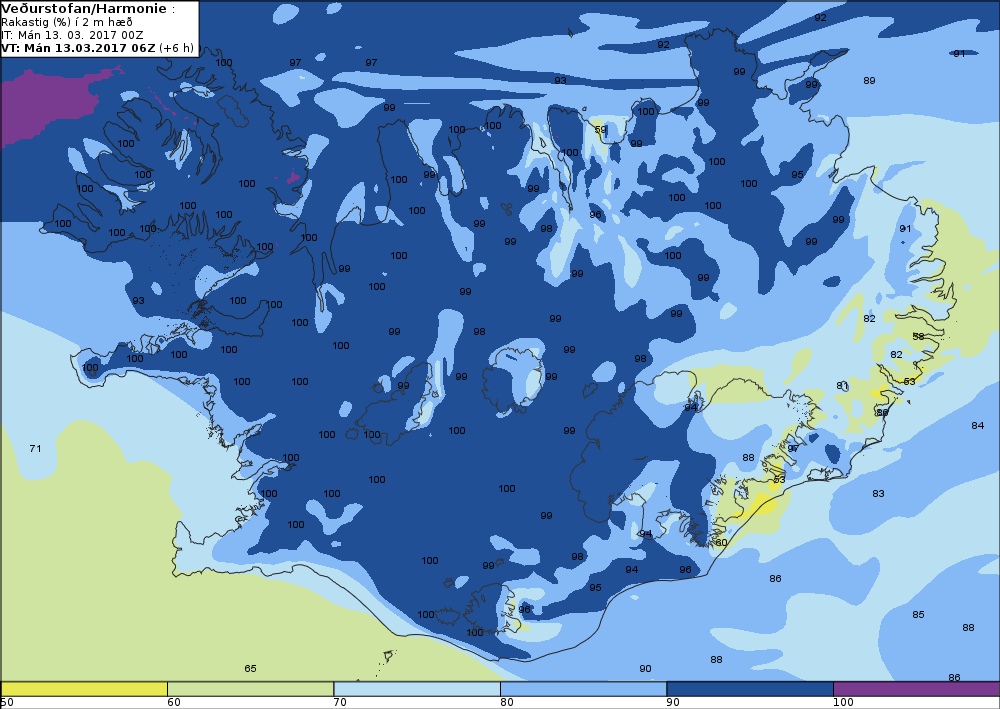Image resolution: width=1000 pixels, height=709 pixels.
Task: Pick the purple legend band above 100
Action: [x=916, y=689]
